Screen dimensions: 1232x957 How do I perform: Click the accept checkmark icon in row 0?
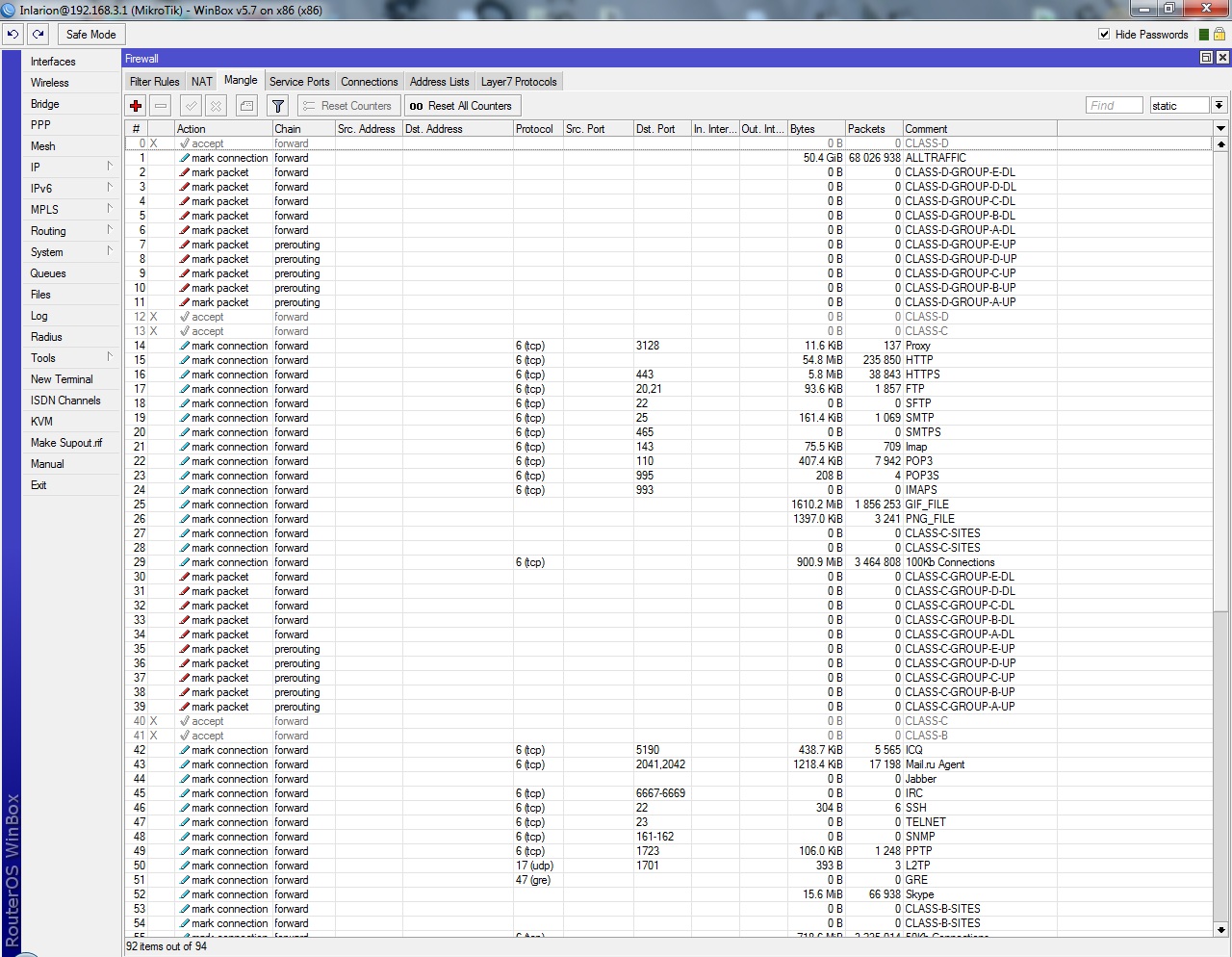tap(184, 143)
